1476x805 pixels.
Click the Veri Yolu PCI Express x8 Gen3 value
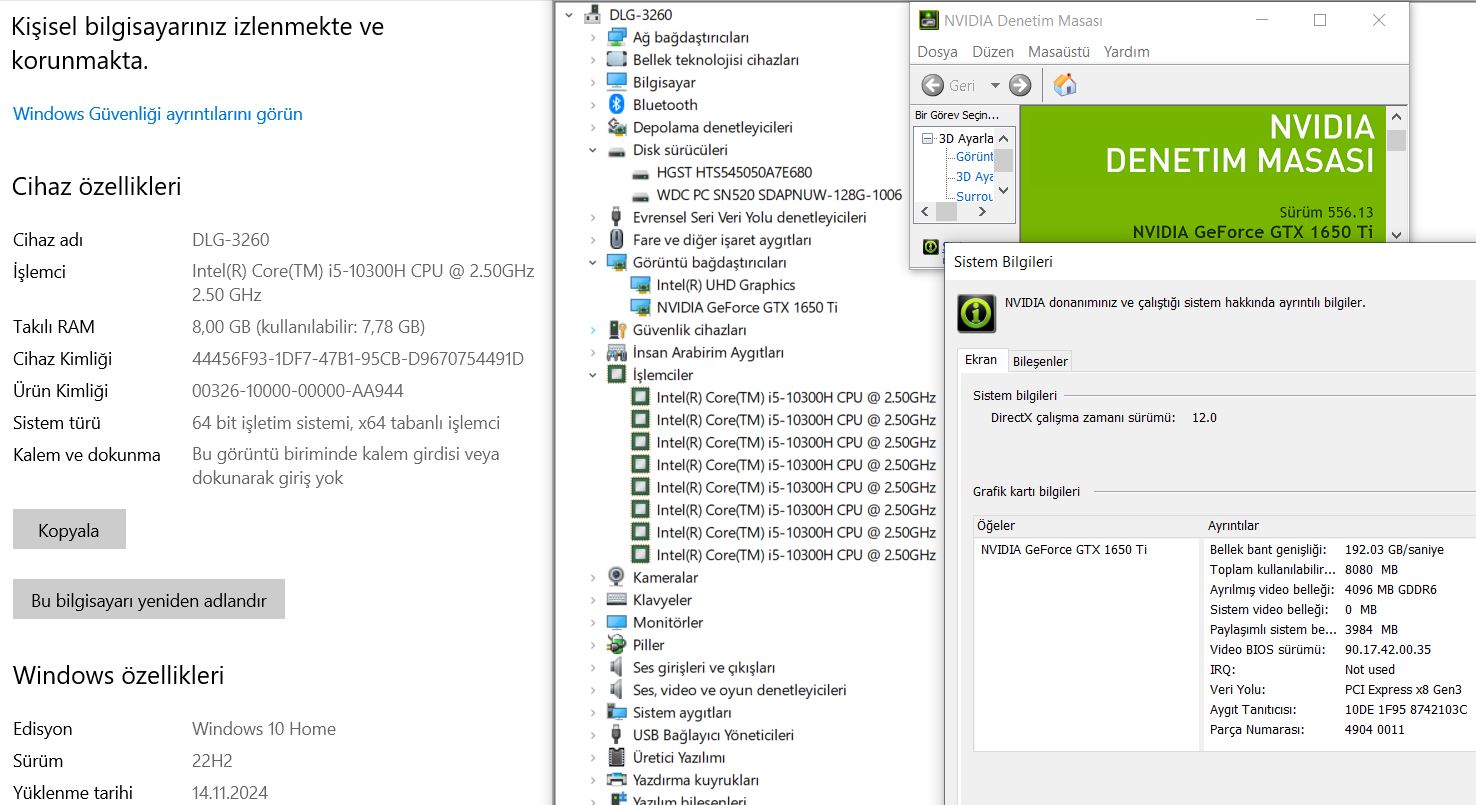(1403, 689)
